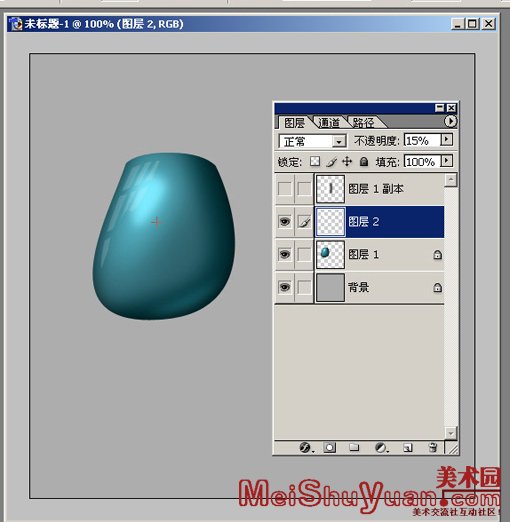Image resolution: width=510 pixels, height=522 pixels.
Task: Show 图层 1 副本 layer visibility box
Action: coord(285,189)
